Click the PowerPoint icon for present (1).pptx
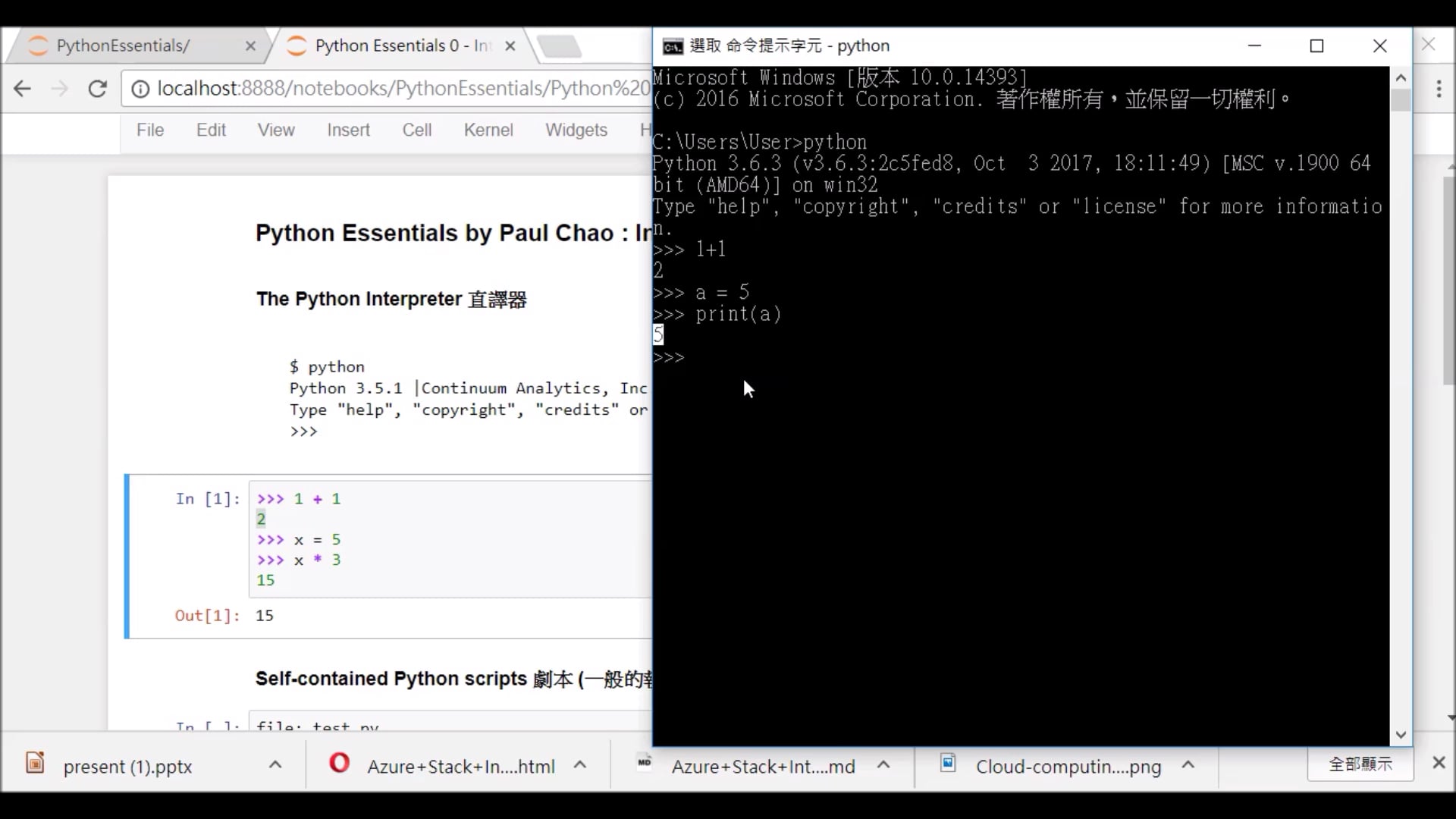Image resolution: width=1456 pixels, height=819 pixels. tap(35, 765)
